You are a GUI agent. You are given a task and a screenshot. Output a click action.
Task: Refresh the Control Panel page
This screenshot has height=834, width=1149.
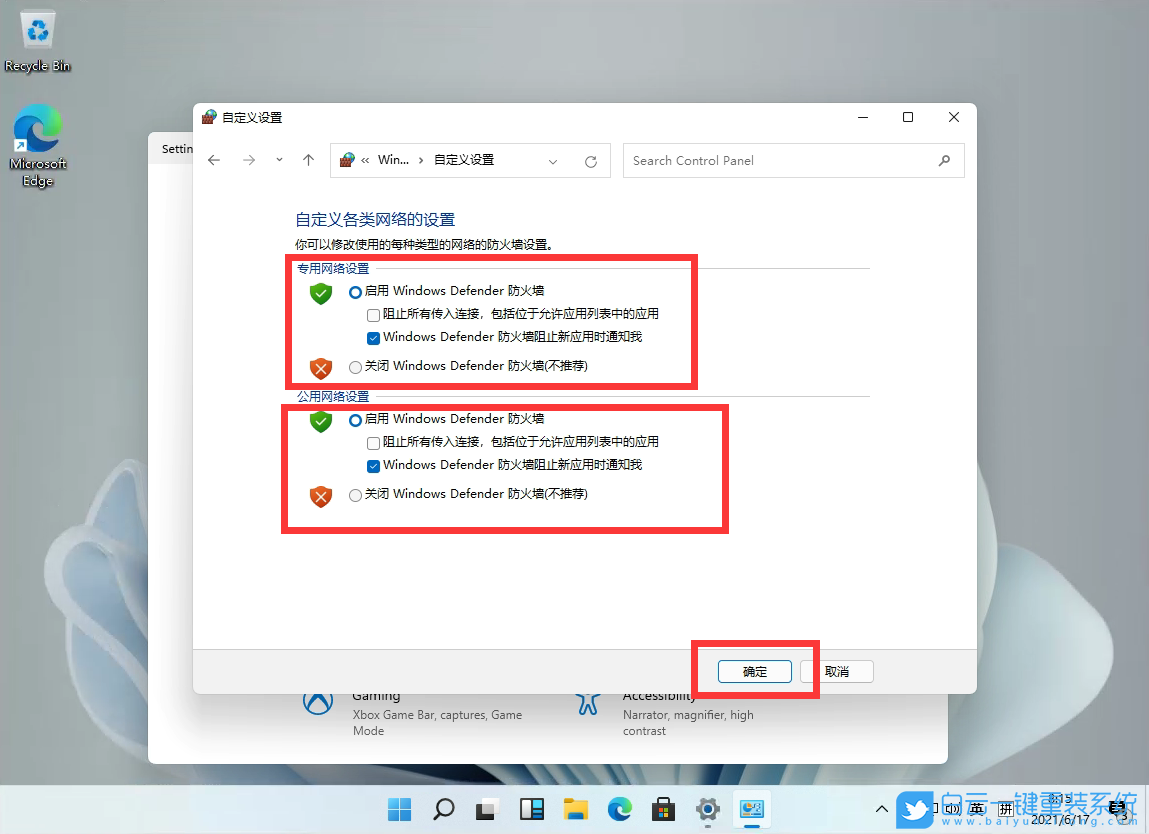point(590,160)
